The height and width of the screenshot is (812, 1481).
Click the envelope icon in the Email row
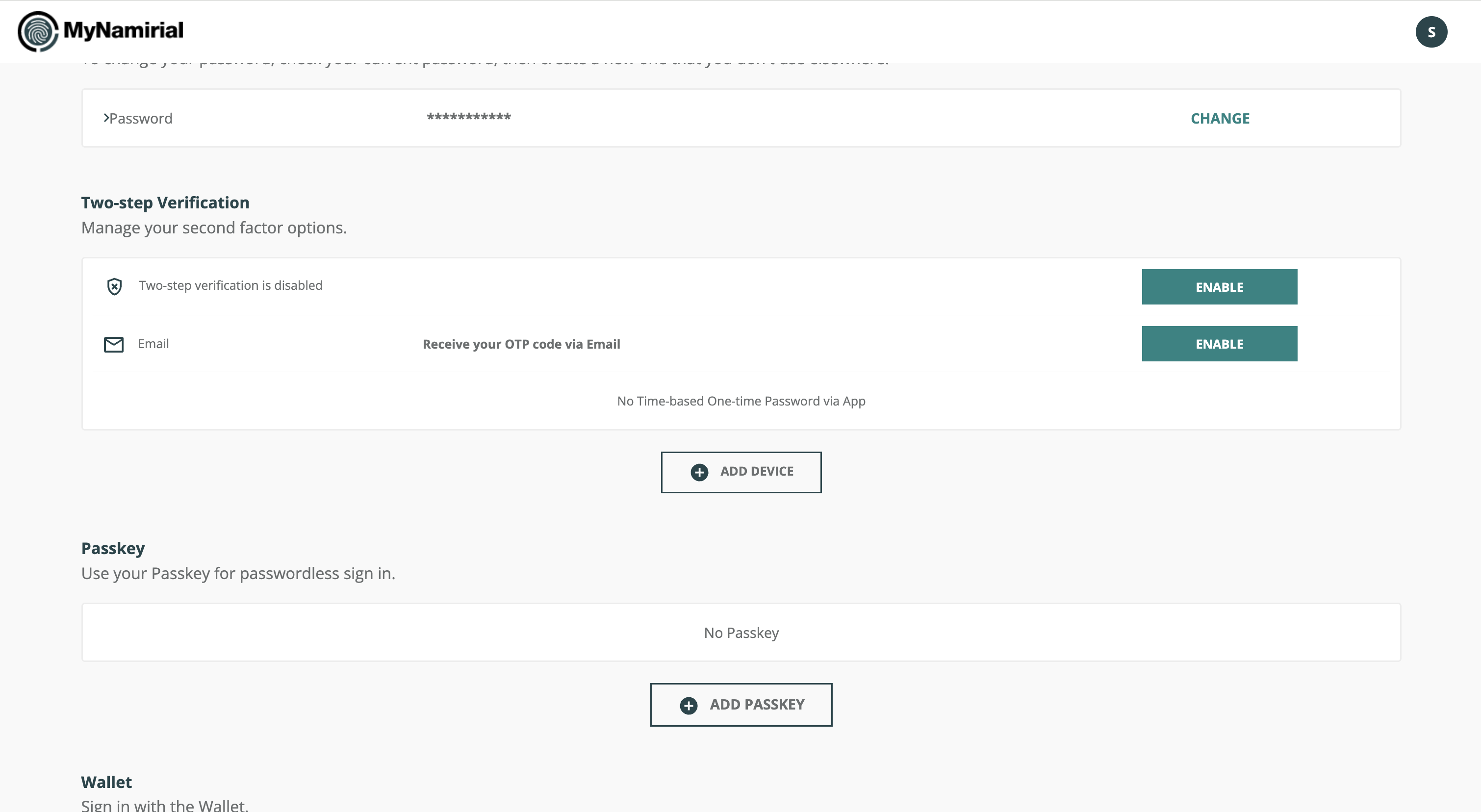pos(114,344)
